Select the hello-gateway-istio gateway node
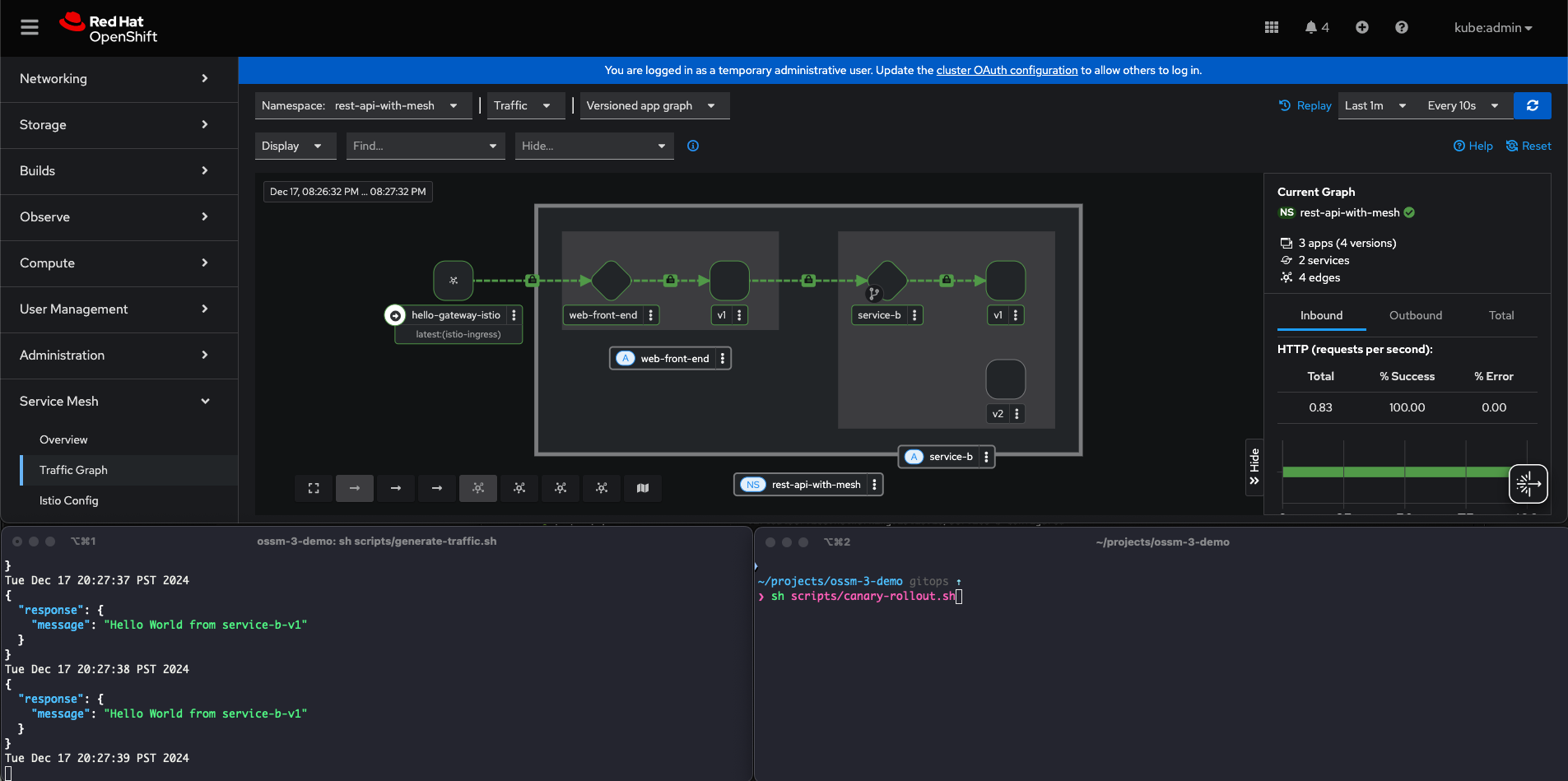 (x=454, y=281)
